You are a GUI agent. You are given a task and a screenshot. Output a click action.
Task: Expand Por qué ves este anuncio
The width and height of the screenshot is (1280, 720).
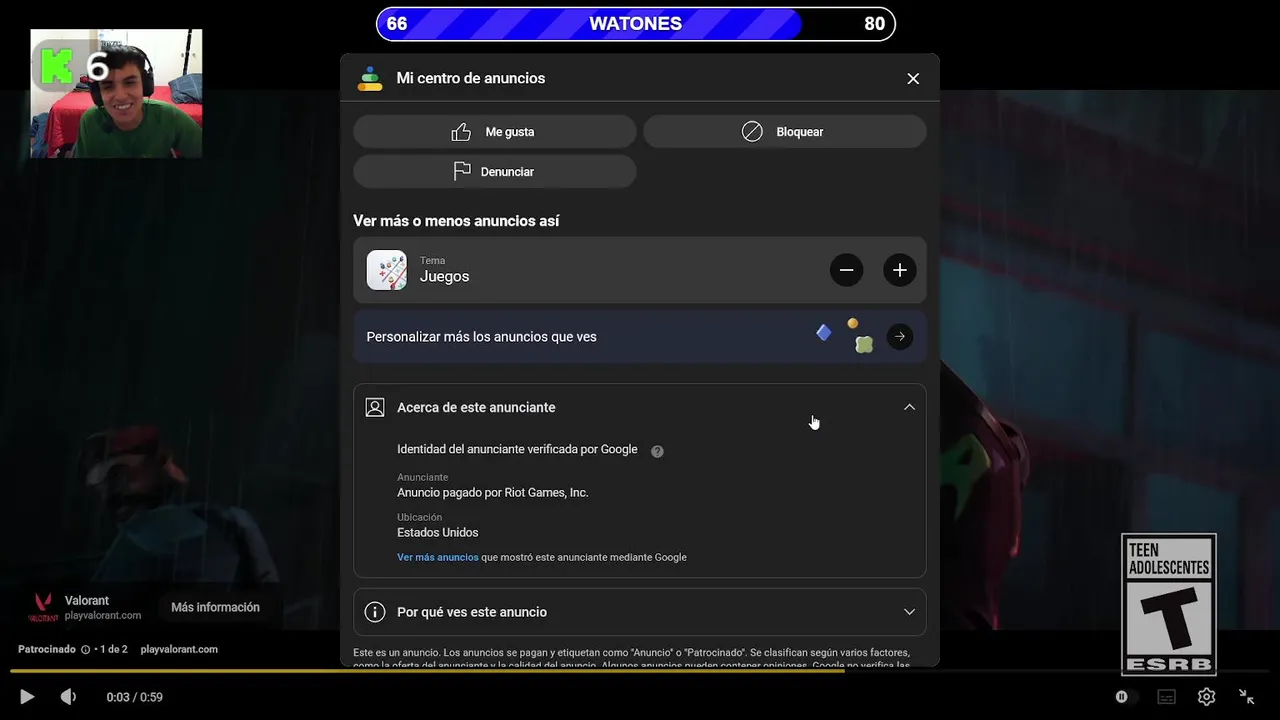(640, 612)
